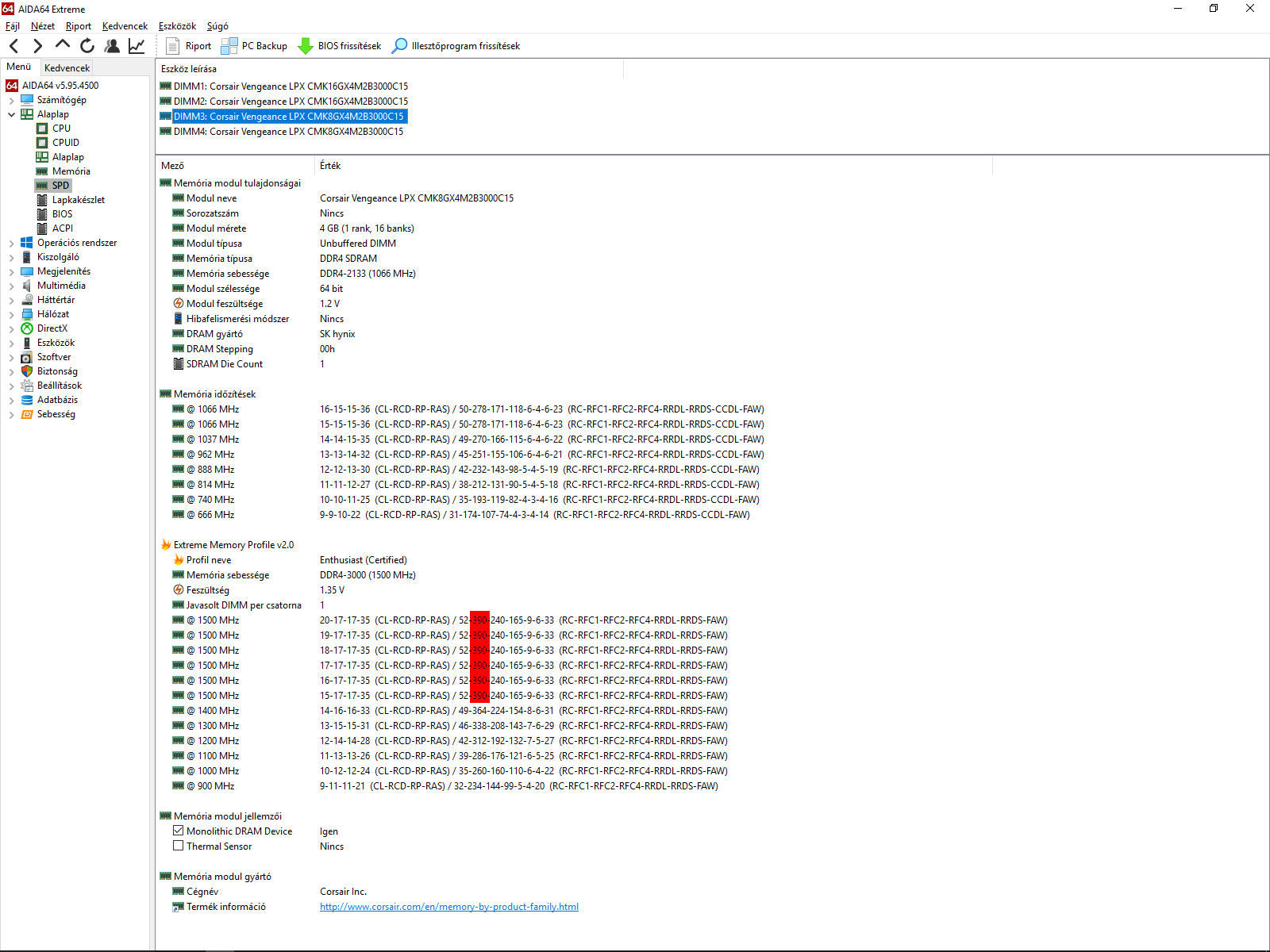Toggle Monolithic DRAM Device checkbox
The height and width of the screenshot is (952, 1270).
click(179, 831)
